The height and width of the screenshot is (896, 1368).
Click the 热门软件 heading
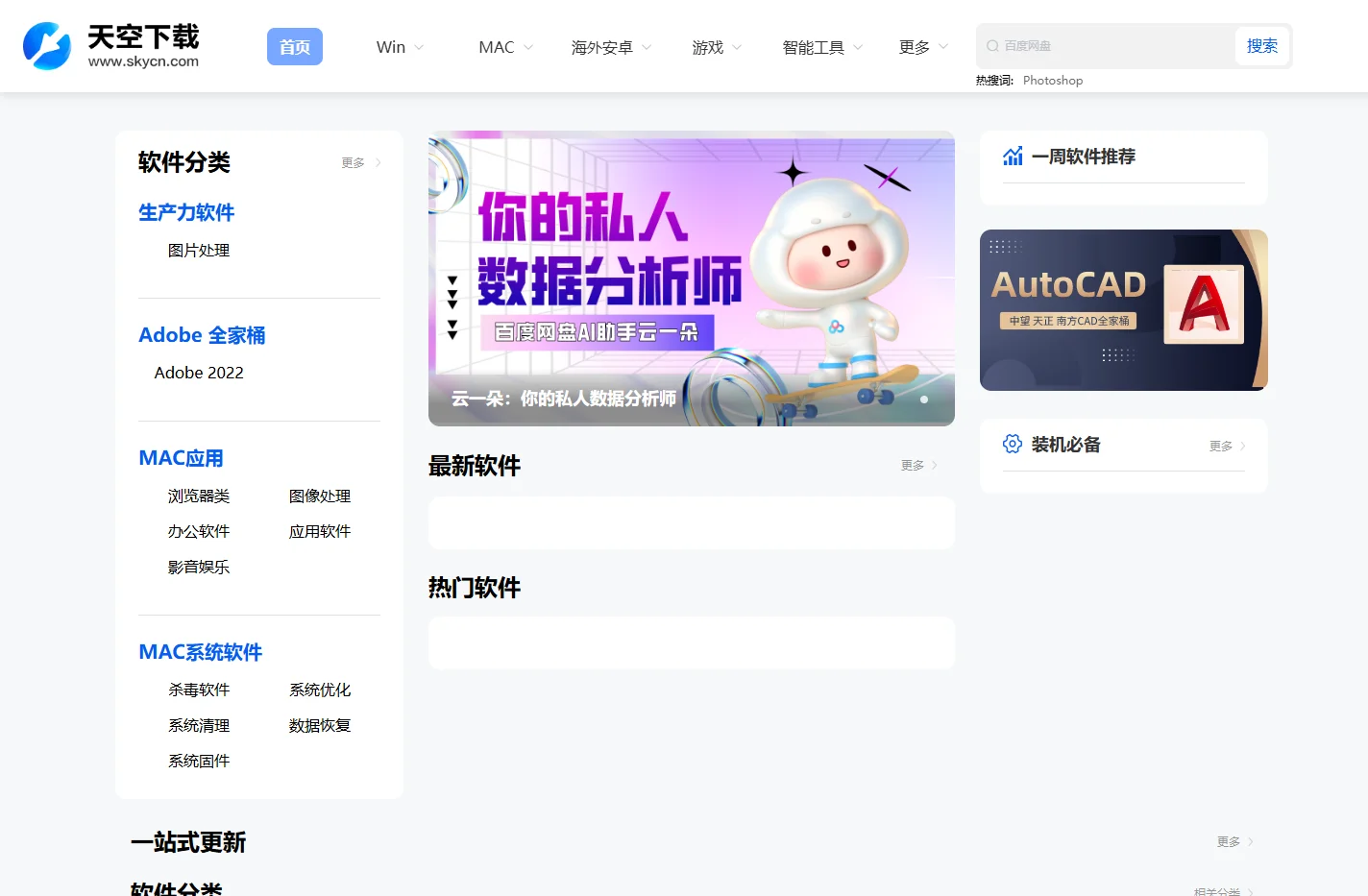[475, 588]
